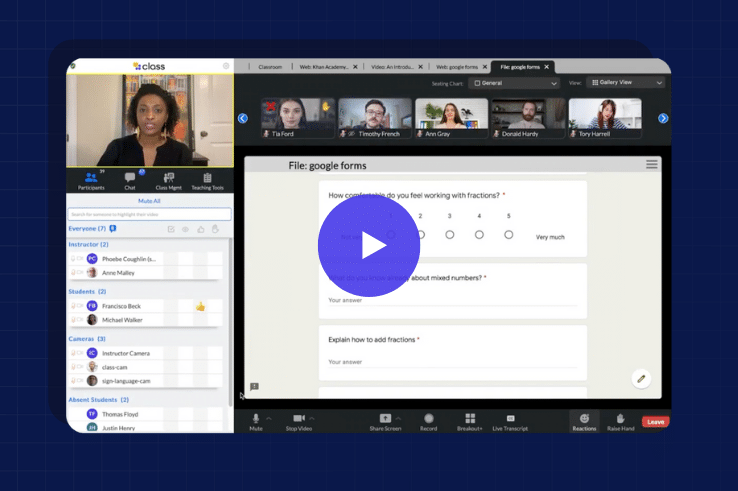Screen dimensions: 738x491
Task: Select Donald Hardy's video thumbnail
Action: coord(529,118)
